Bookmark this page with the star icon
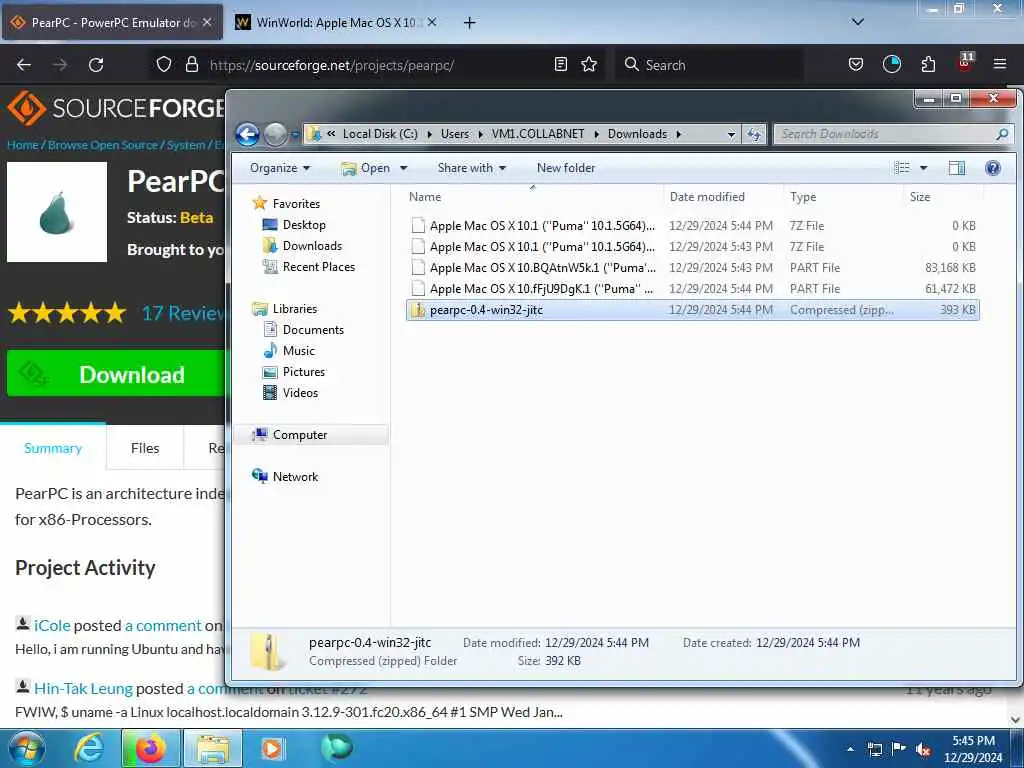 [x=589, y=64]
